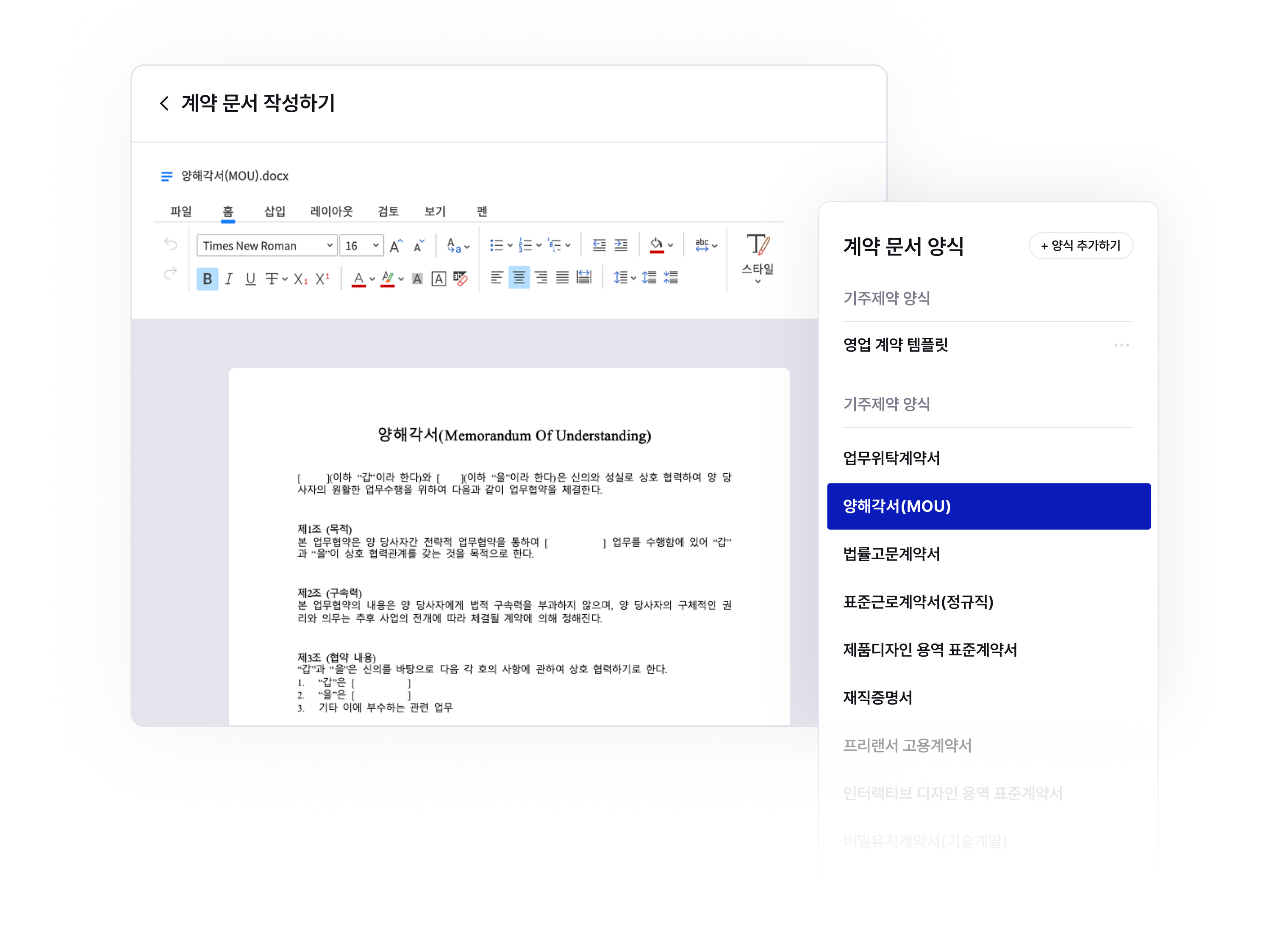Apply strikethrough formatting
The image size is (1288, 949).
(271, 279)
